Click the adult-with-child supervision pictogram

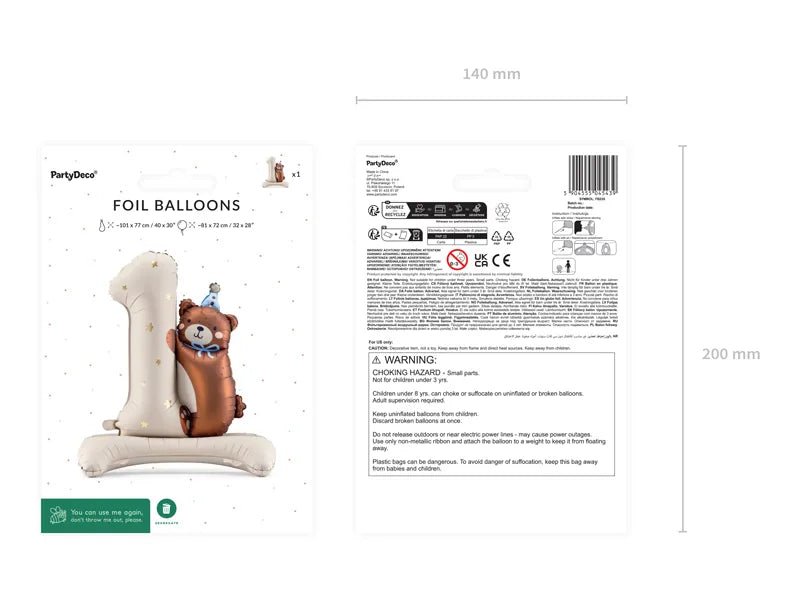pyautogui.click(x=564, y=266)
